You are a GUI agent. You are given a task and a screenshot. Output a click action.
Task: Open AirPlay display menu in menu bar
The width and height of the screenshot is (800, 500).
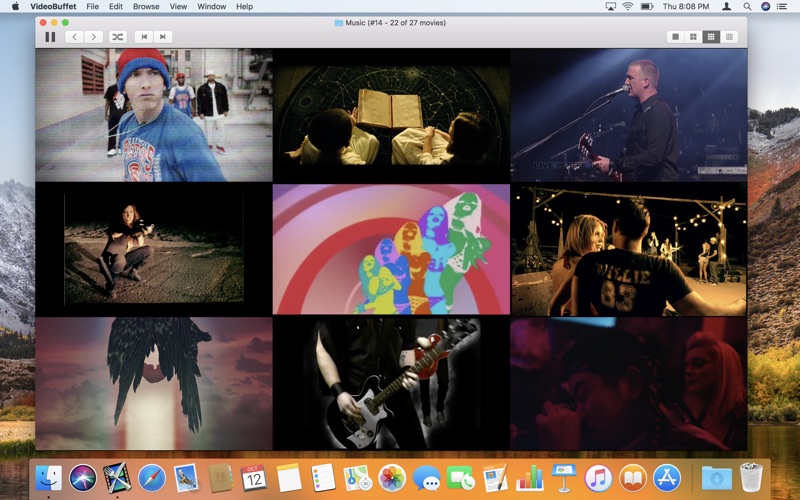pos(610,7)
